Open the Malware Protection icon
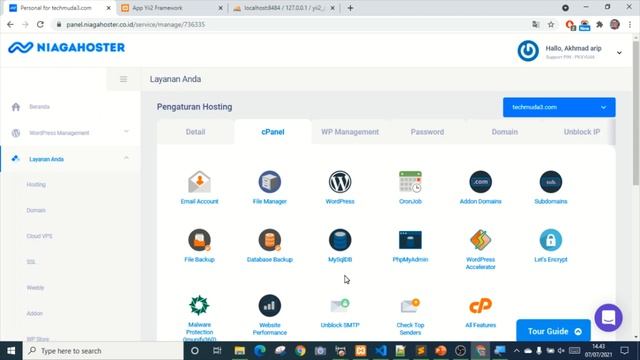The image size is (640, 360). (x=199, y=305)
